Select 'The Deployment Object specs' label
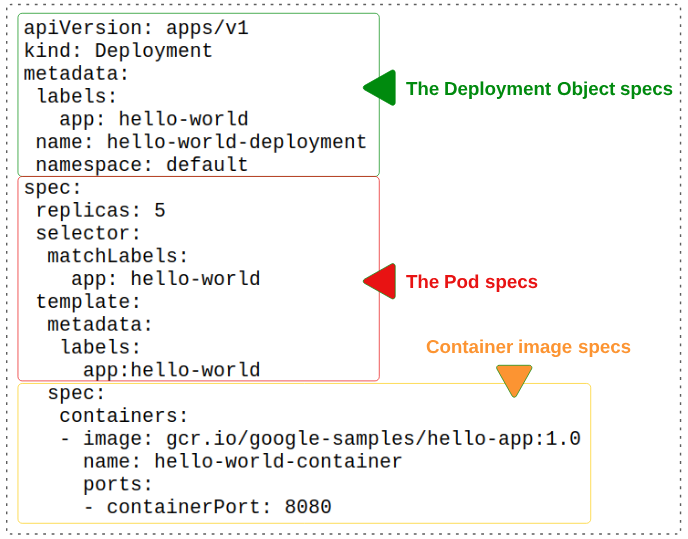The height and width of the screenshot is (539, 688). coord(539,89)
